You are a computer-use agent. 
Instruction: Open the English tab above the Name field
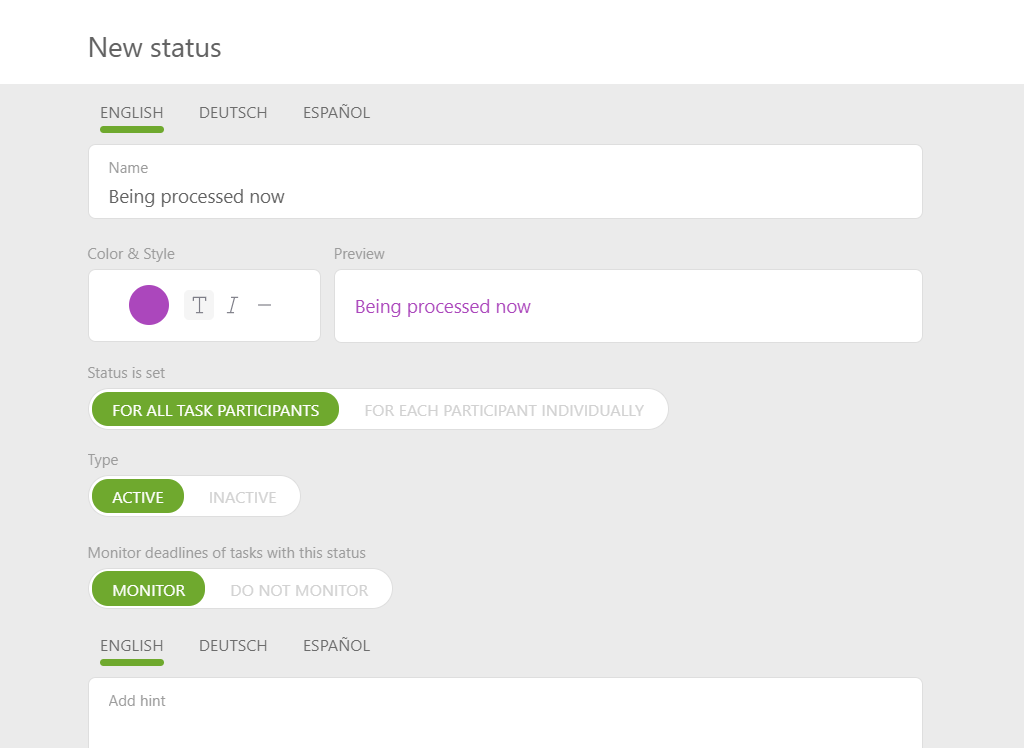click(x=132, y=113)
